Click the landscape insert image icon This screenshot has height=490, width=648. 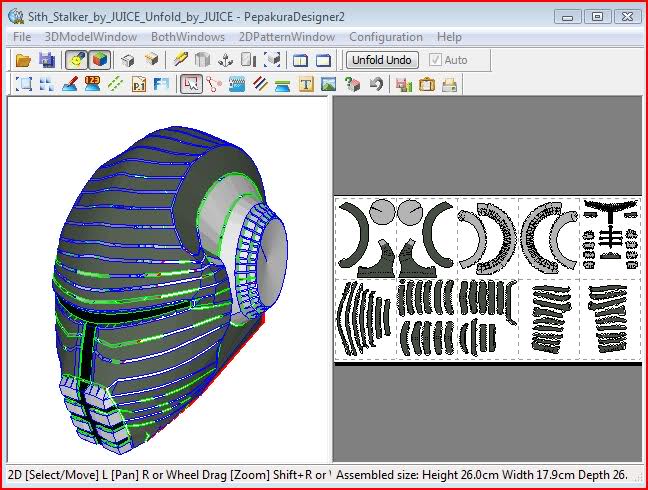pos(329,84)
